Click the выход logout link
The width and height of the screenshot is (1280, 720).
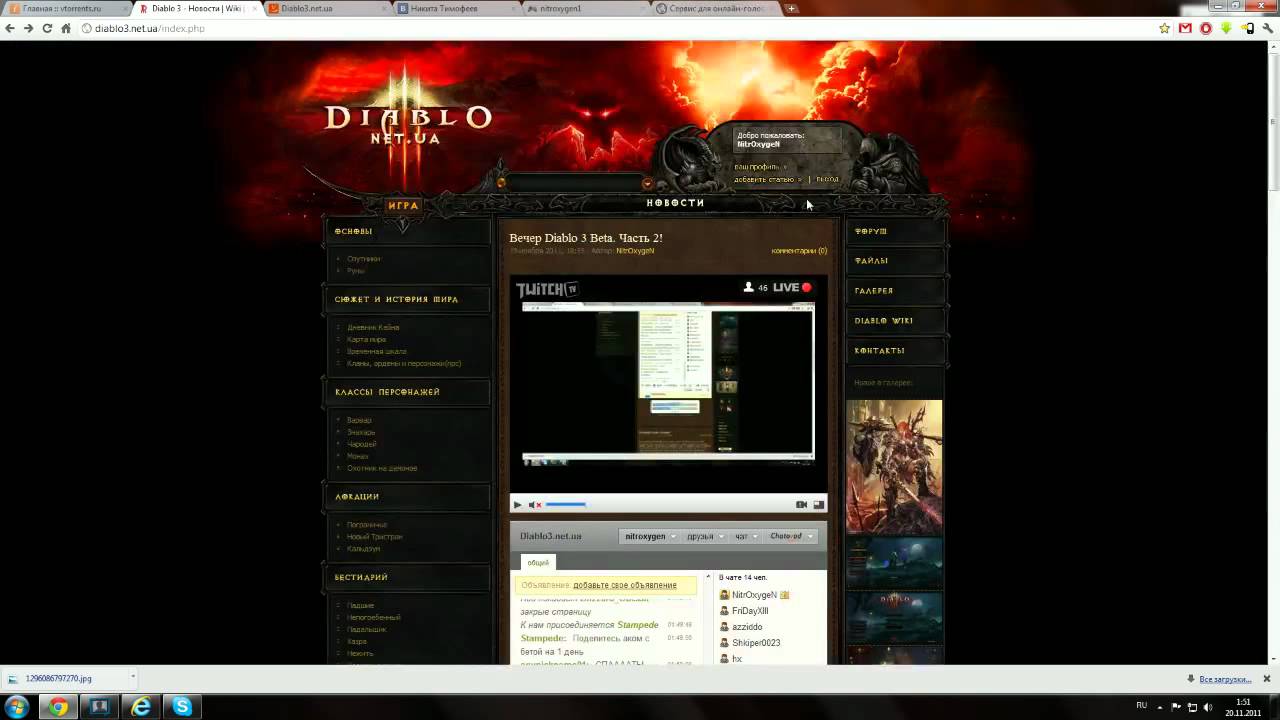click(x=828, y=180)
